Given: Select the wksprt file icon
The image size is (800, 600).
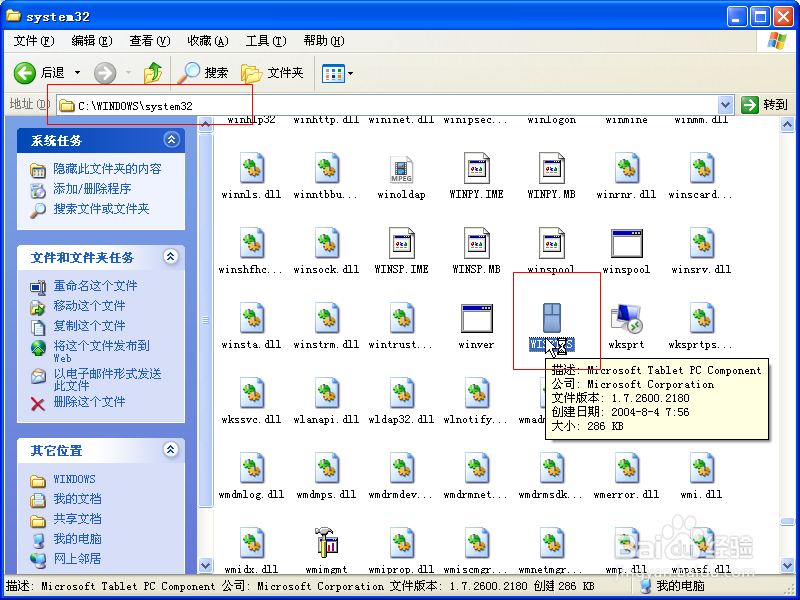Looking at the screenshot, I should (626, 319).
